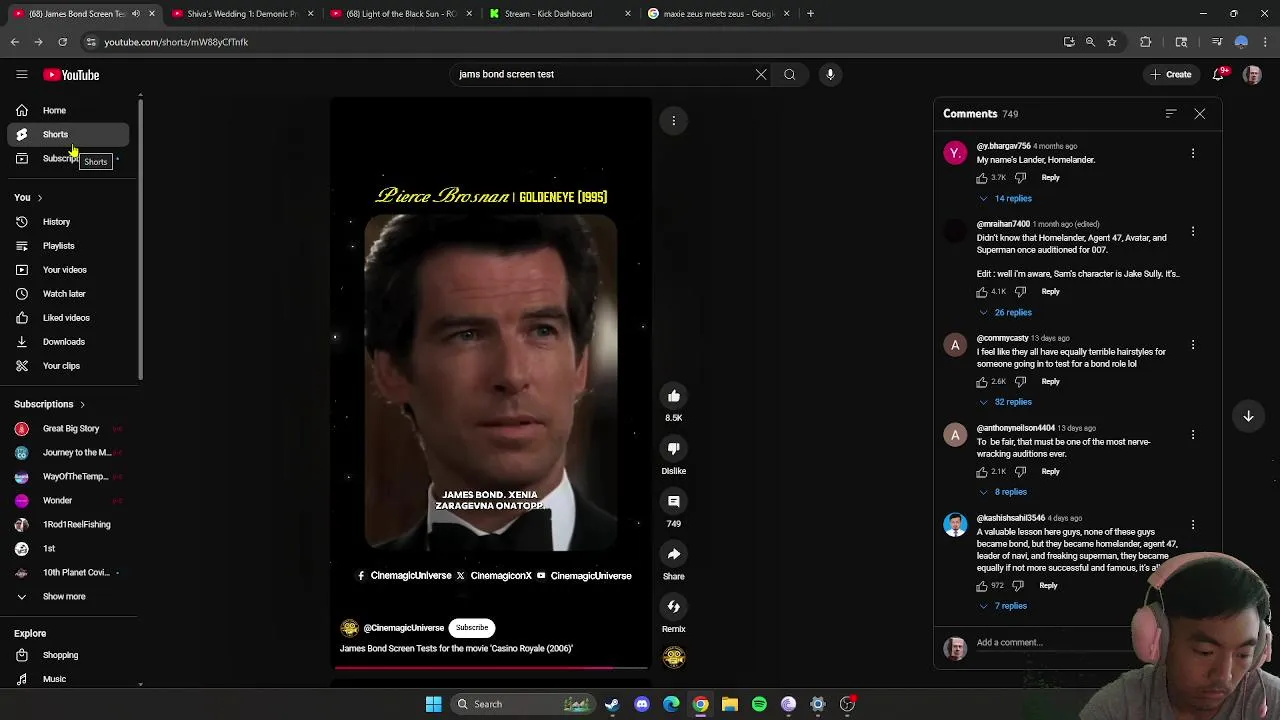
Task: Expand 8 replies under anthonymeilson4404 comment
Action: 1003,492
